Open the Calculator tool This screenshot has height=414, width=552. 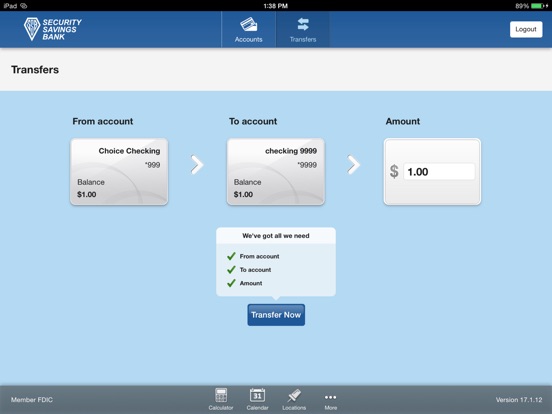221,395
